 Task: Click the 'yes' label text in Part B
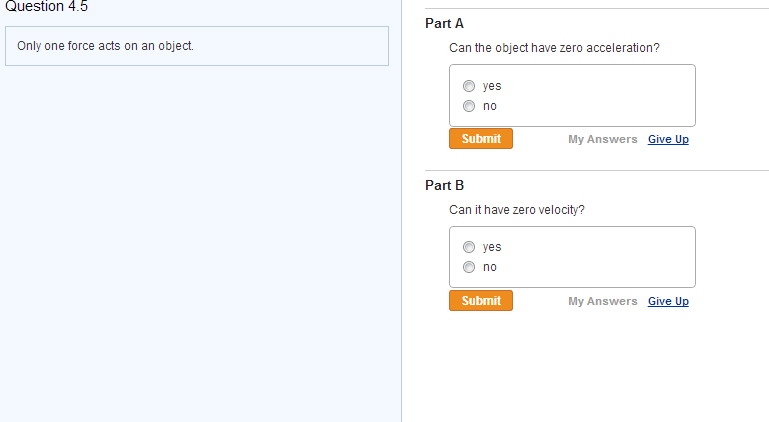tap(492, 247)
